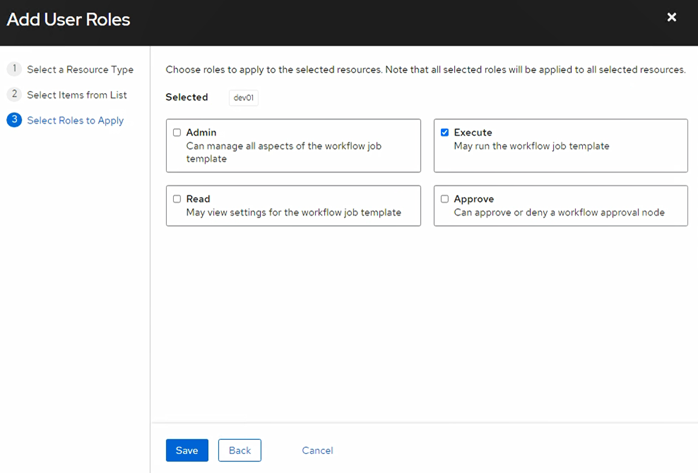Screen dimensions: 698x473
Task: Click the Execute role card description text
Action: (531, 146)
